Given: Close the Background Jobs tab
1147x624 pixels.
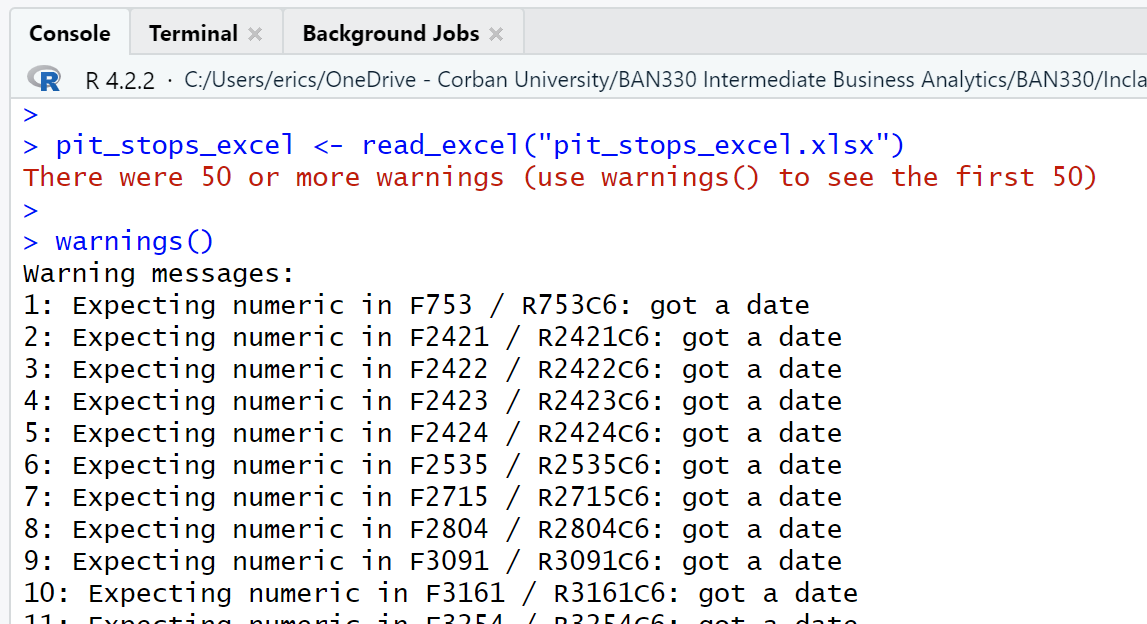Looking at the screenshot, I should [496, 34].
